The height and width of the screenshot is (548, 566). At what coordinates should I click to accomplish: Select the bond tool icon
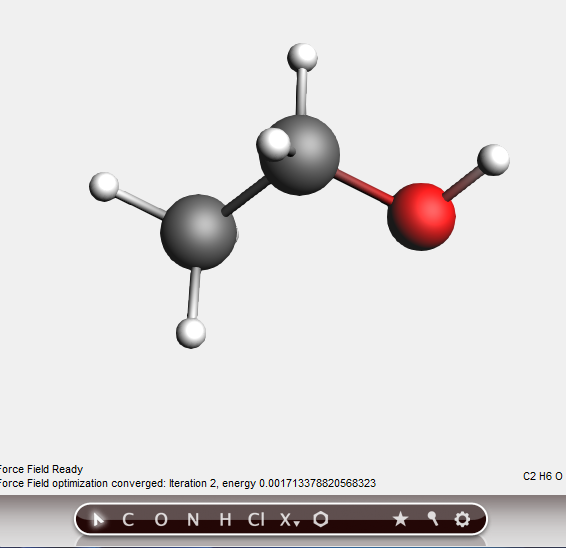click(433, 519)
